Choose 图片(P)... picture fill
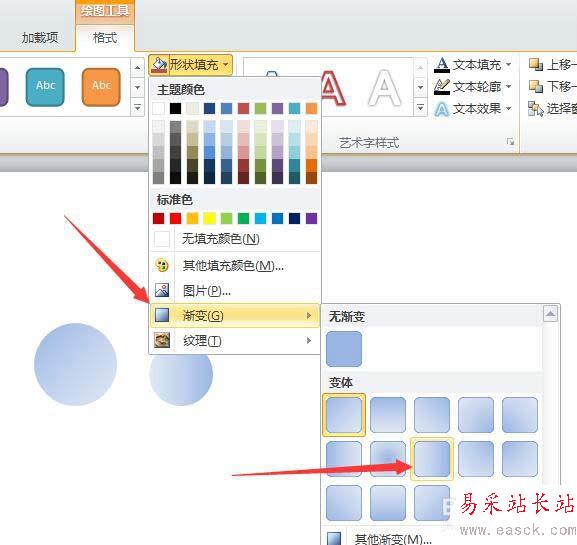The width and height of the screenshot is (577, 545). [235, 291]
